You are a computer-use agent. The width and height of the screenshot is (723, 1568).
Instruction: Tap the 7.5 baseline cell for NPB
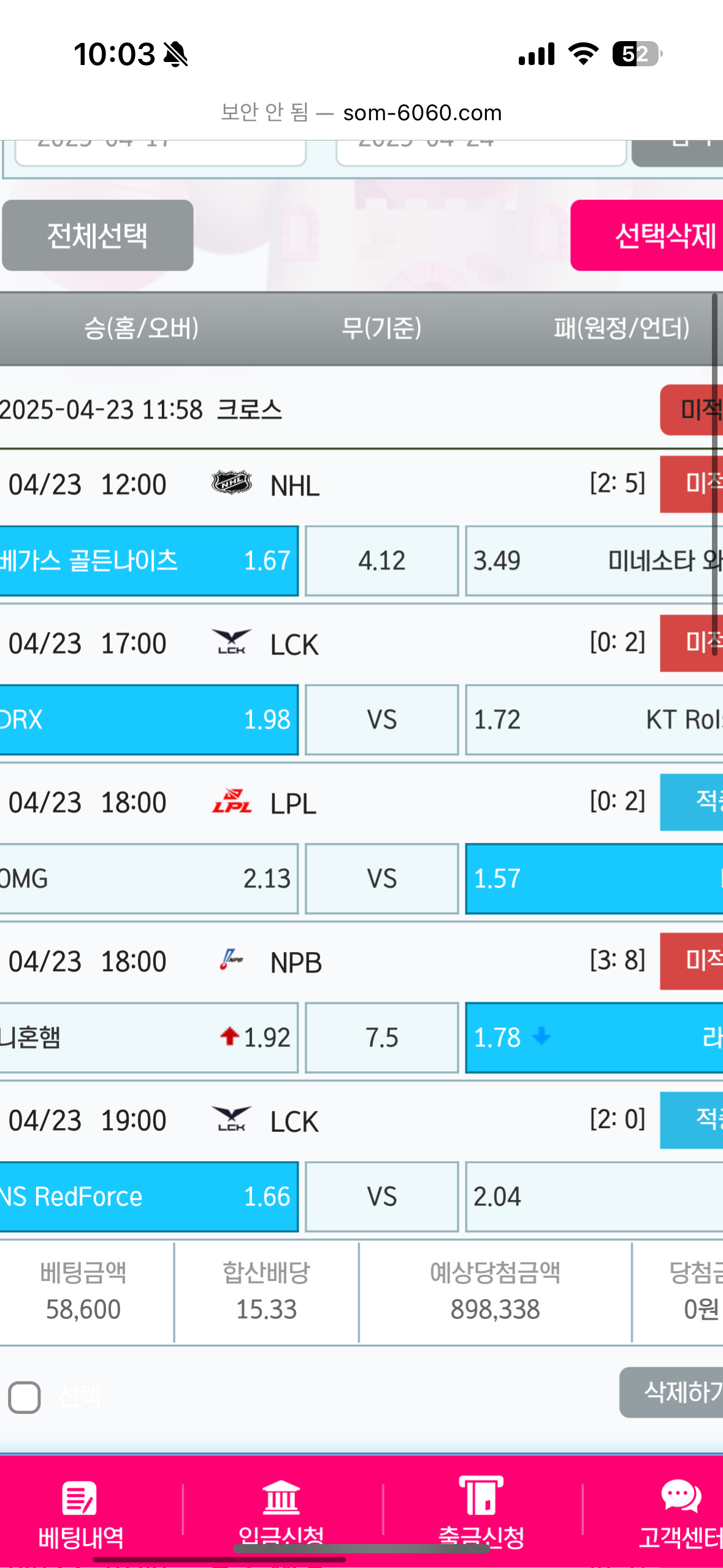click(381, 1037)
